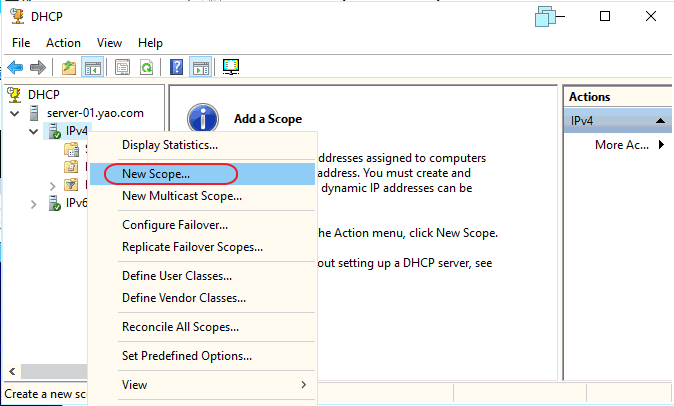Select DHCP root node in tree
The width and height of the screenshot is (674, 406).
point(43,94)
